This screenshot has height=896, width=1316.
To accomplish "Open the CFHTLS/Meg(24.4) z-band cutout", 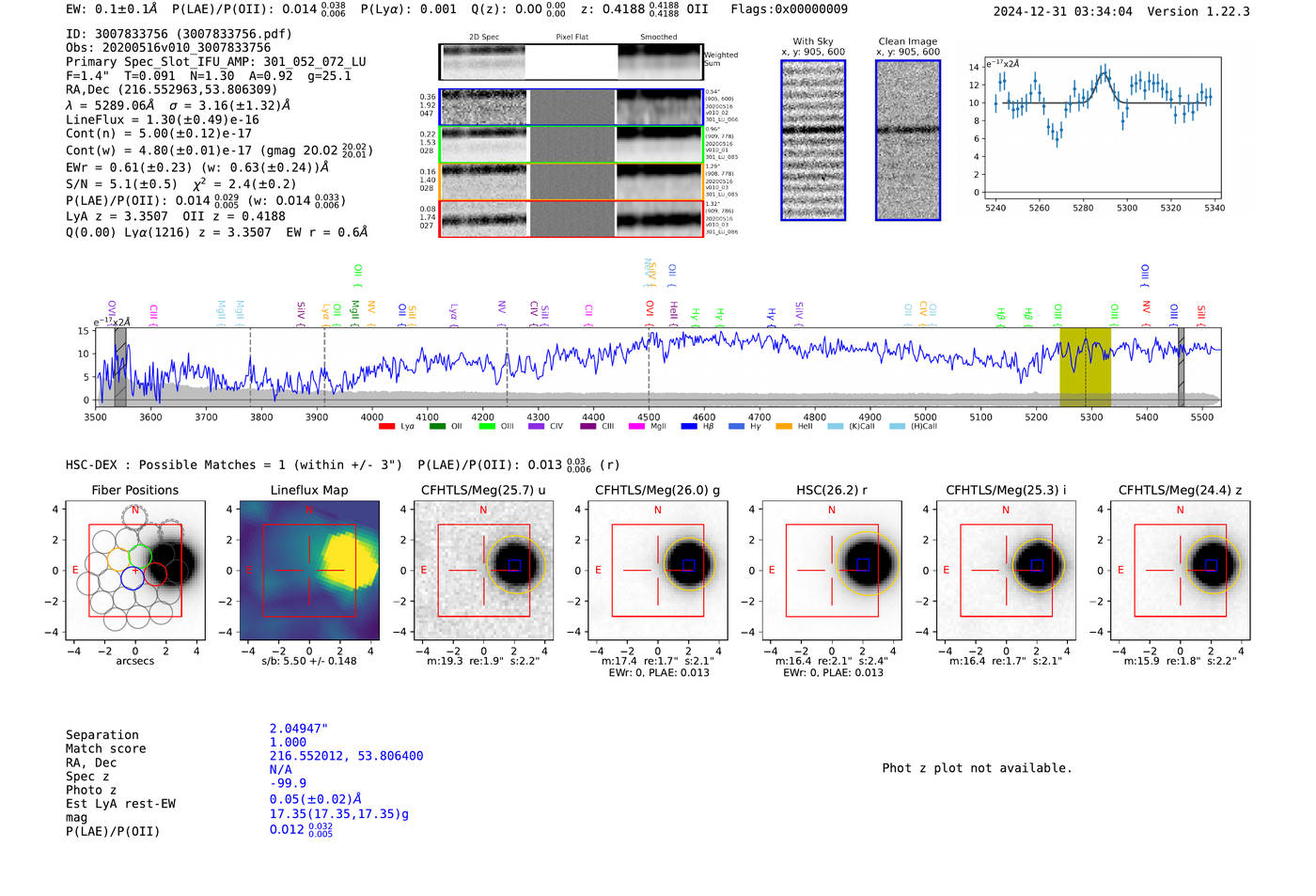I will point(1181,570).
